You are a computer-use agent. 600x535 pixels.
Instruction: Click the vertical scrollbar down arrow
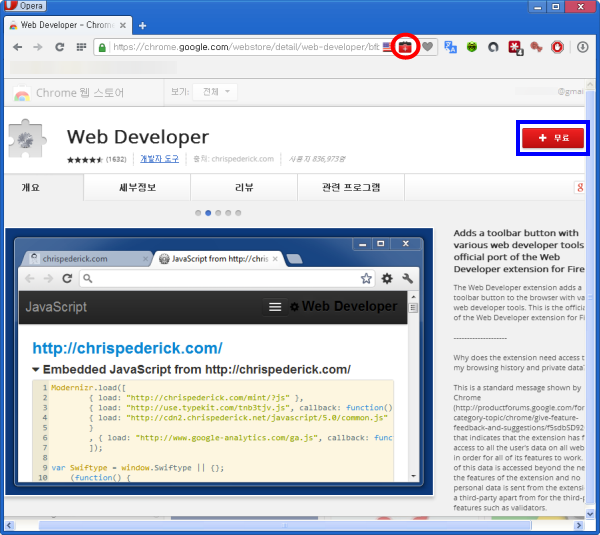pos(590,514)
